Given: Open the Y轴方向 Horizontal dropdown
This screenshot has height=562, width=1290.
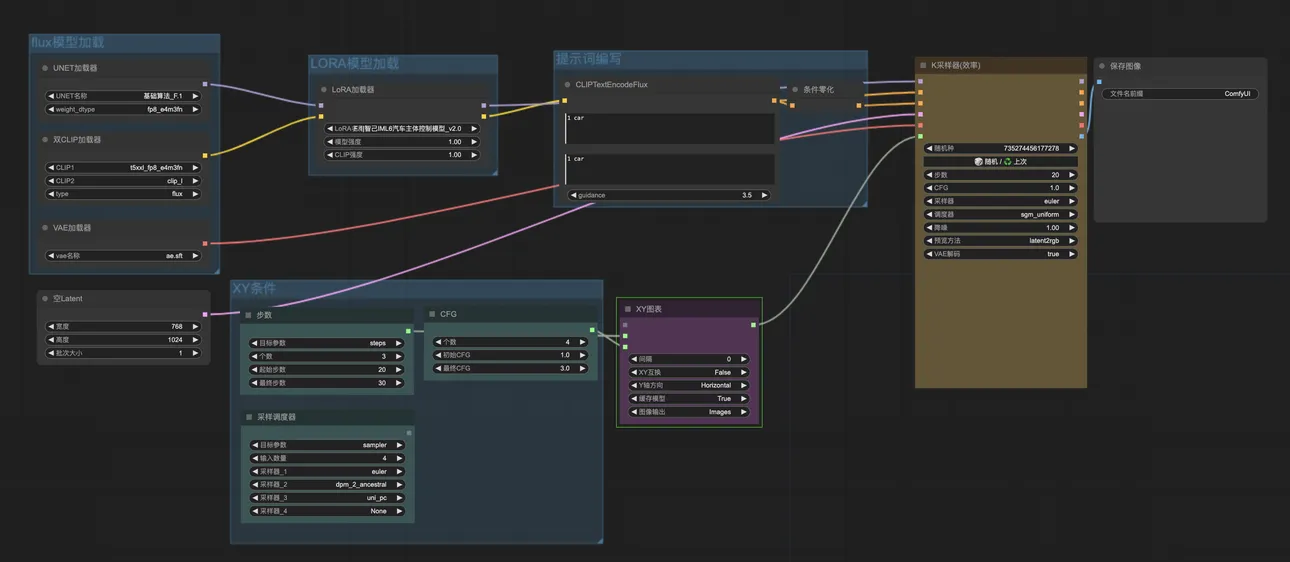Looking at the screenshot, I should (x=690, y=385).
